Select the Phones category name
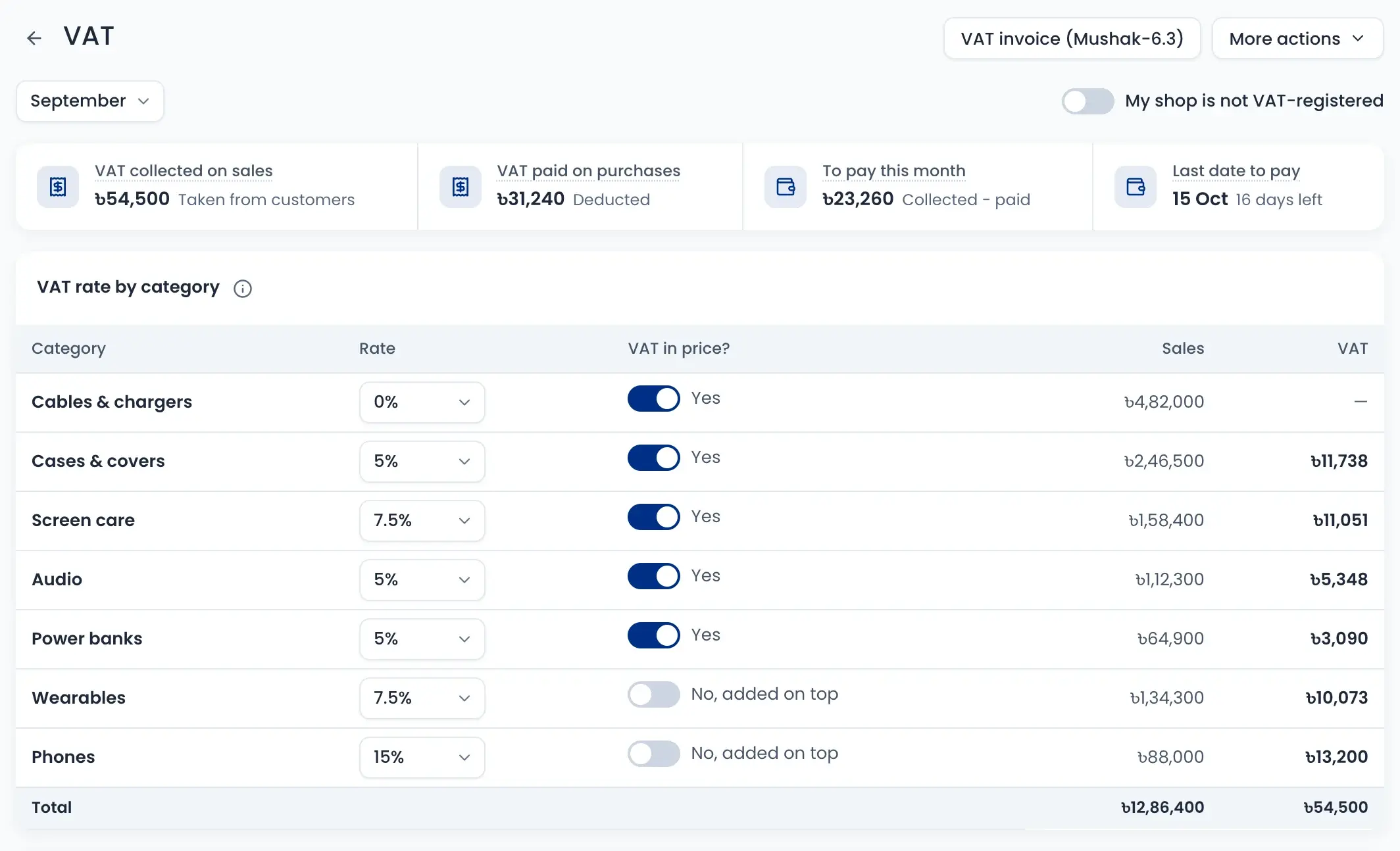Screen dimensions: 1400x851 point(63,757)
